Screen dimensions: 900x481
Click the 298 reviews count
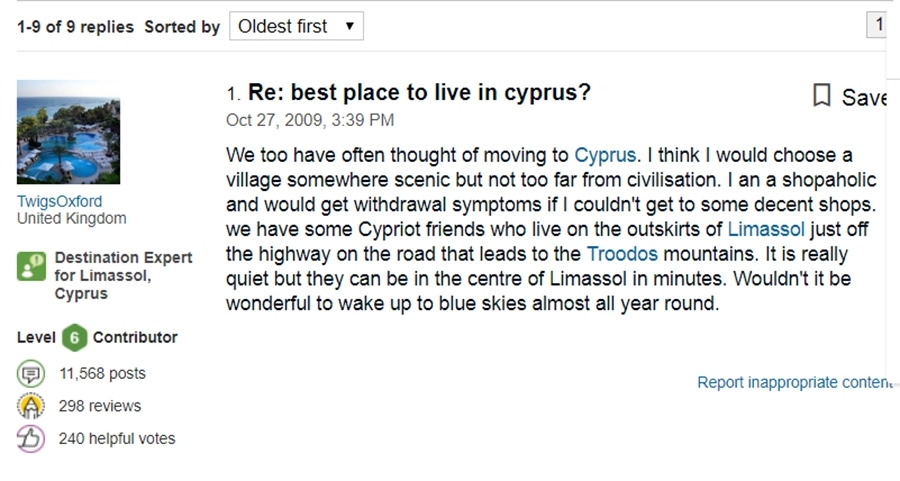pos(100,406)
